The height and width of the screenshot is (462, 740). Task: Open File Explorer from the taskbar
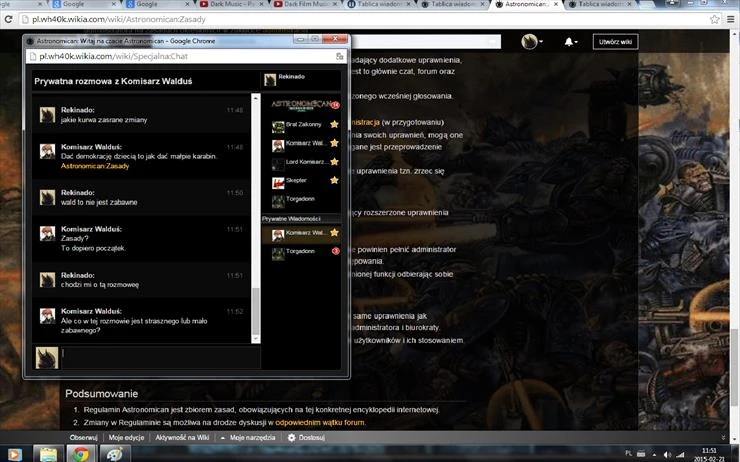49,454
